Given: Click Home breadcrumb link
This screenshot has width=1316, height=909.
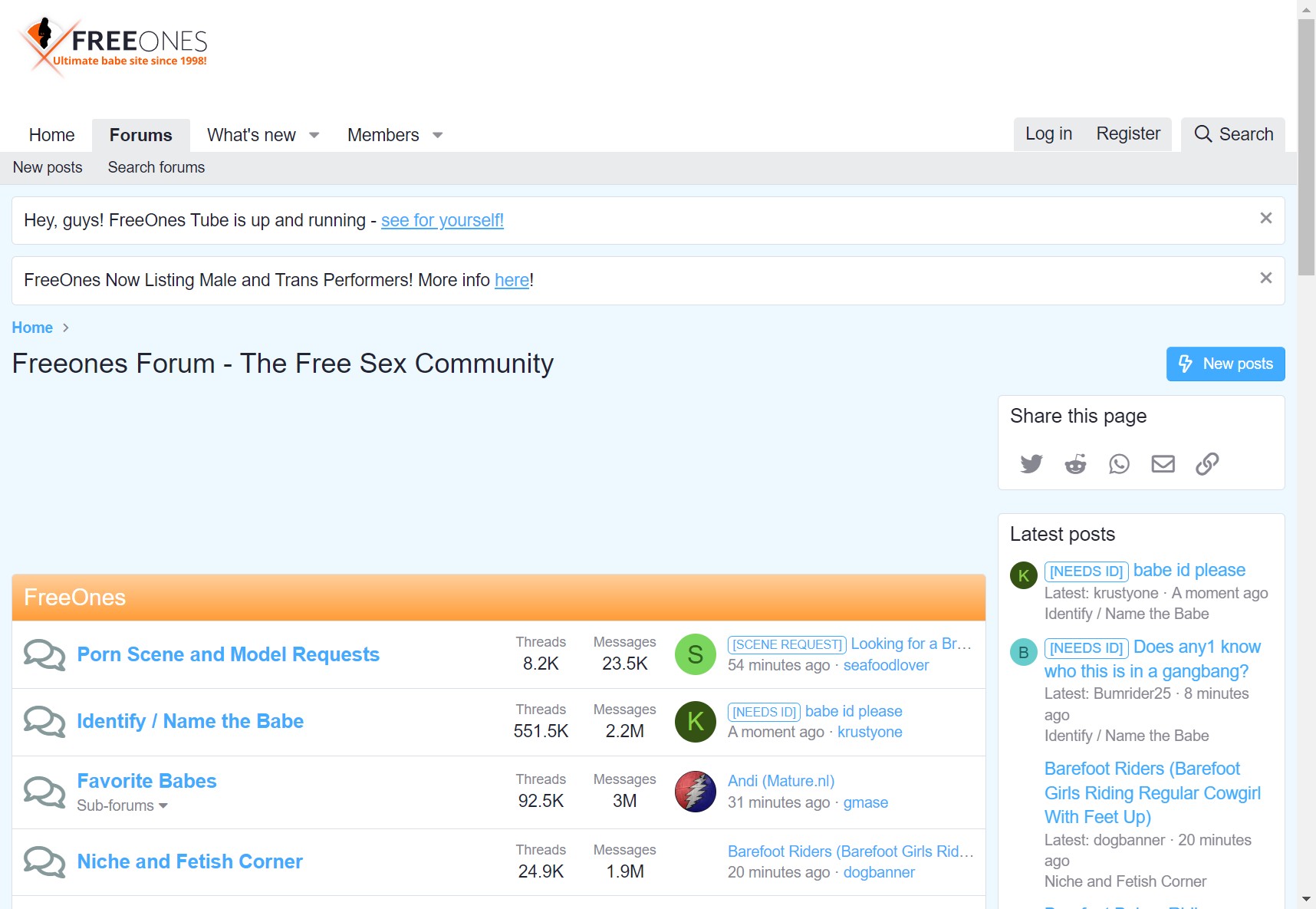Looking at the screenshot, I should pos(32,328).
